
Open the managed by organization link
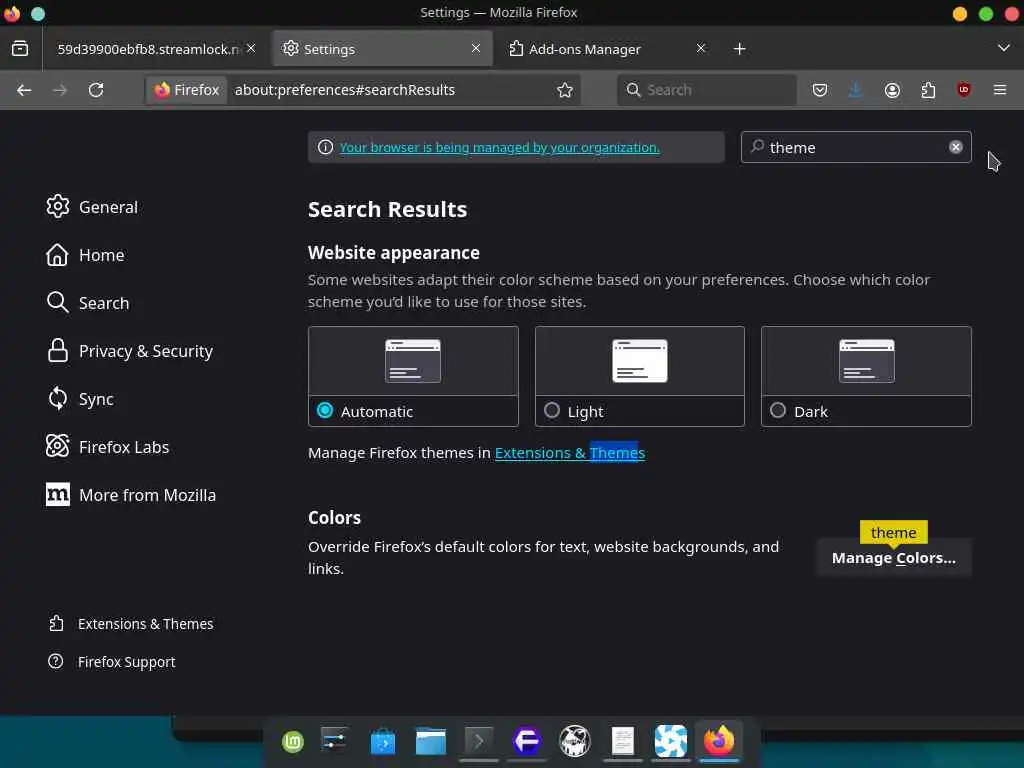click(500, 148)
